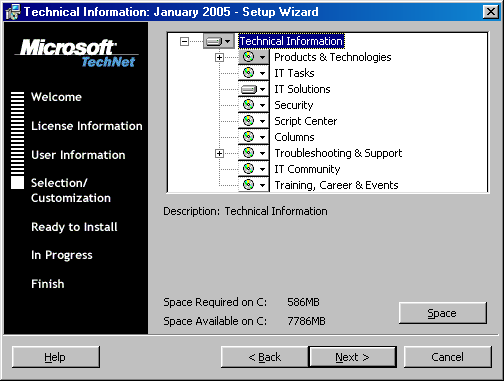Select the Technical Information tree item
Image resolution: width=504 pixels, height=381 pixels.
(291, 41)
